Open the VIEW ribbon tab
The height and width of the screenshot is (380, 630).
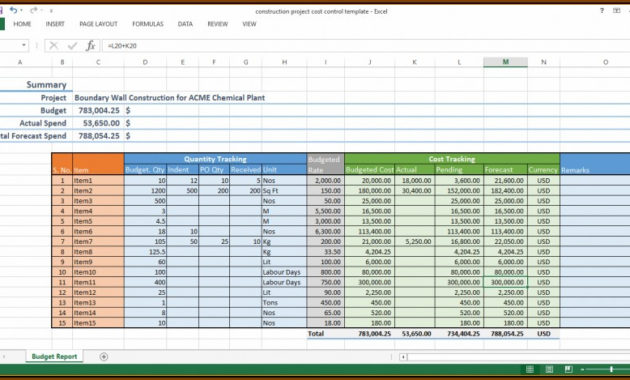click(249, 24)
